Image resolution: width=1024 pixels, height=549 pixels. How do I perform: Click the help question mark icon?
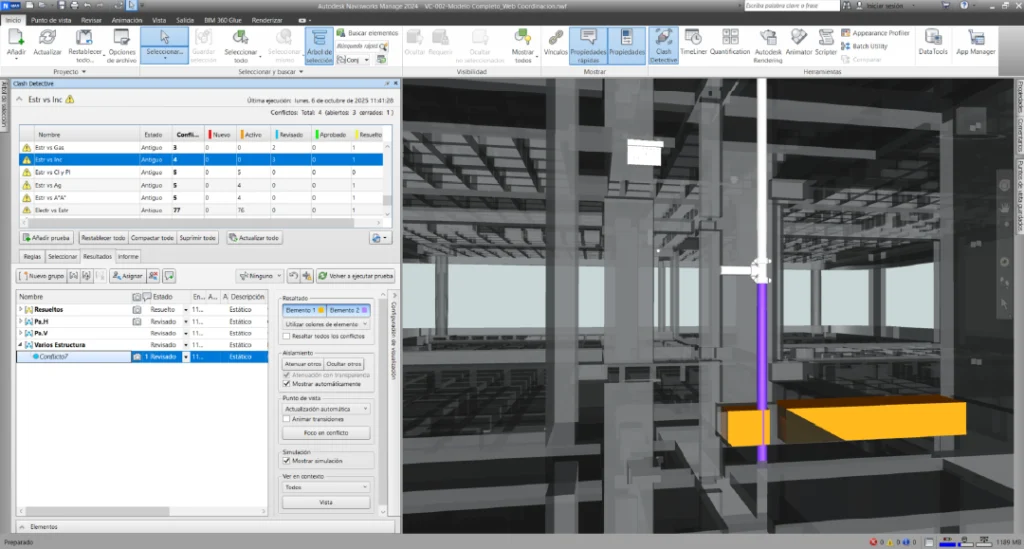[964, 5]
